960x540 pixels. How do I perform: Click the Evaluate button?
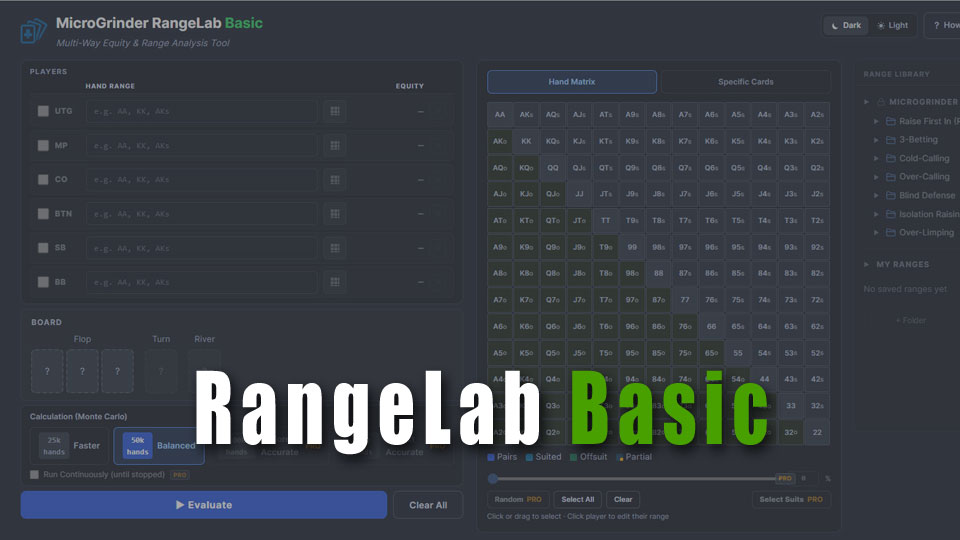click(204, 505)
